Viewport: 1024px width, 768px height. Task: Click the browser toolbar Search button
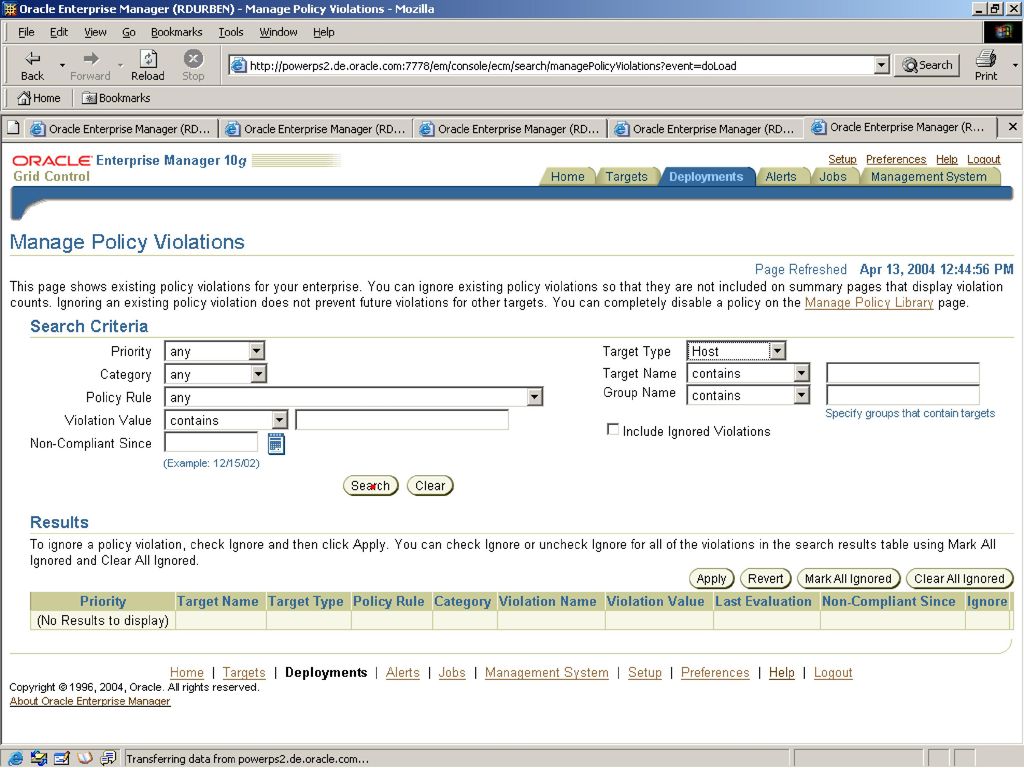click(927, 65)
